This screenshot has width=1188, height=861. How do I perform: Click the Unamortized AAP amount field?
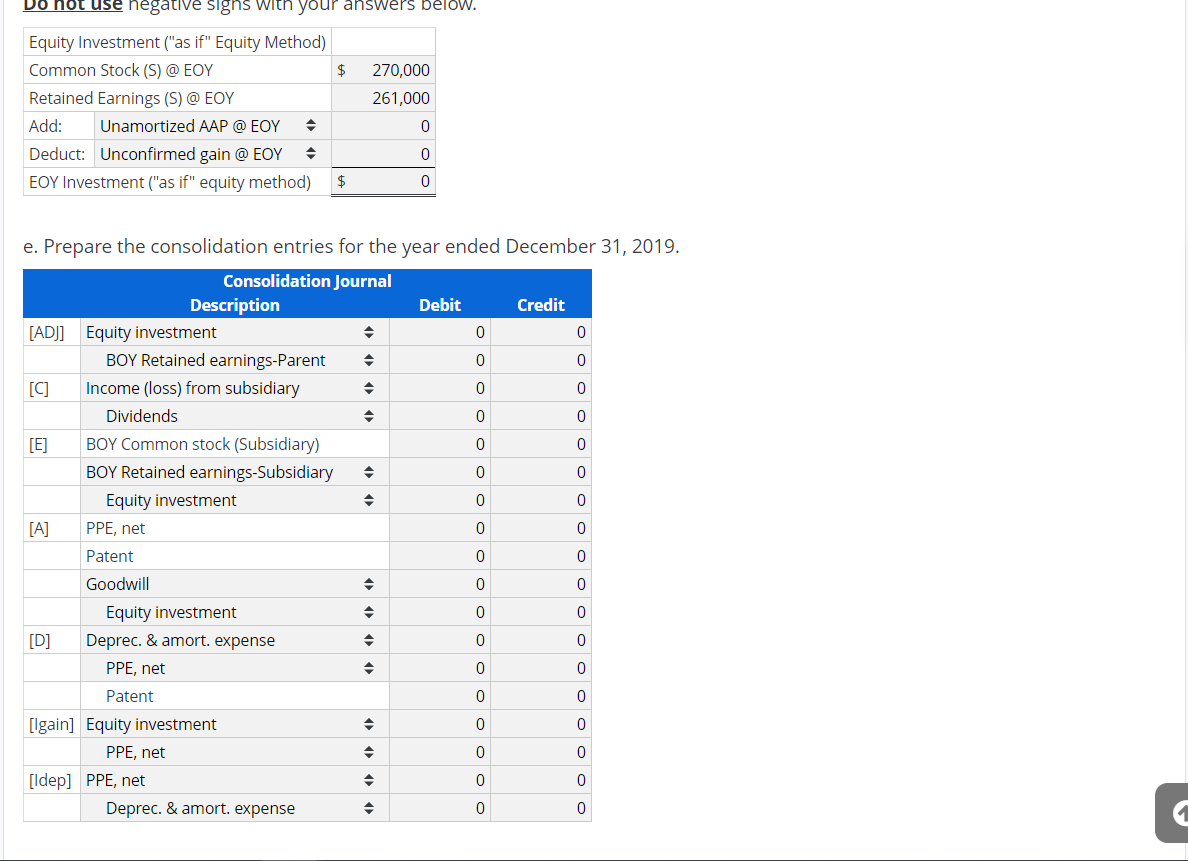383,126
